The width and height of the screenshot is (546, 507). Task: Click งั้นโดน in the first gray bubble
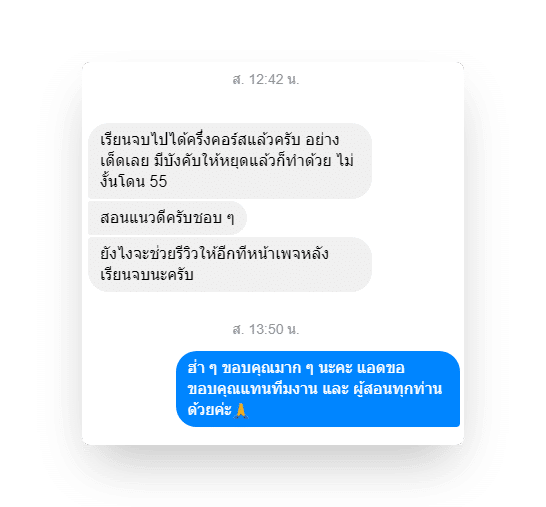click(x=123, y=181)
